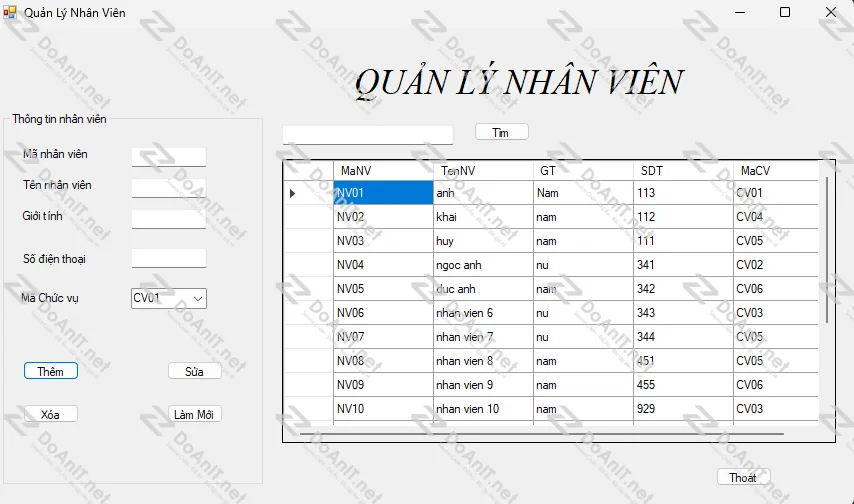
Task: Click the horizontal scrollbar under the table
Action: [550, 434]
